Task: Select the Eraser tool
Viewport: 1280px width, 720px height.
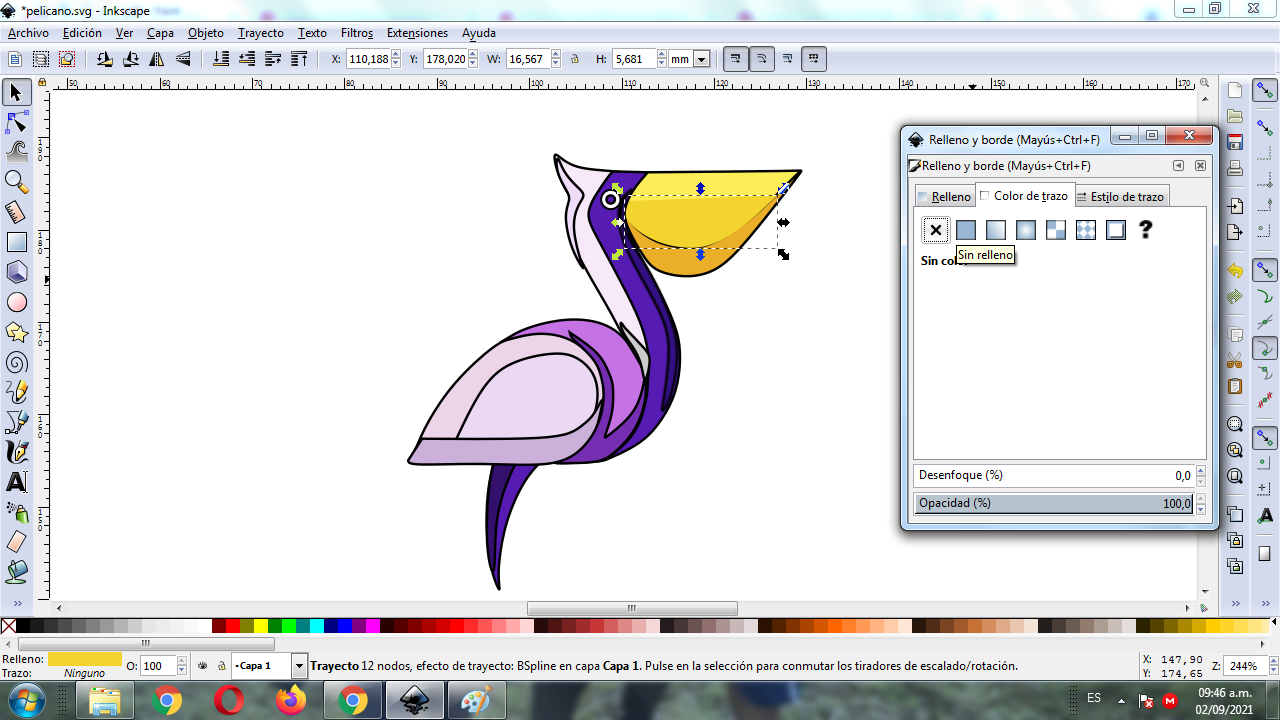Action: click(16, 542)
